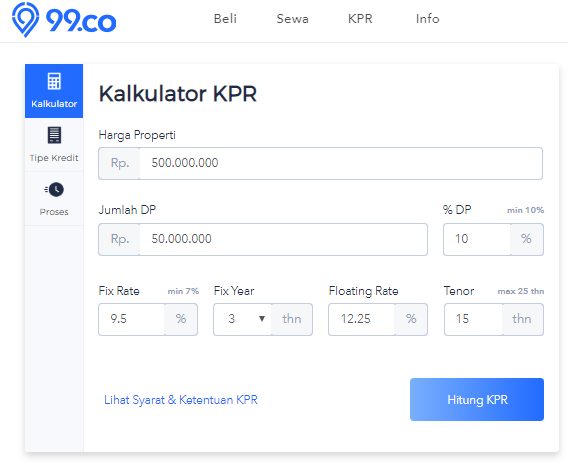568x475 pixels.
Task: Open the Info menu
Action: tap(427, 19)
